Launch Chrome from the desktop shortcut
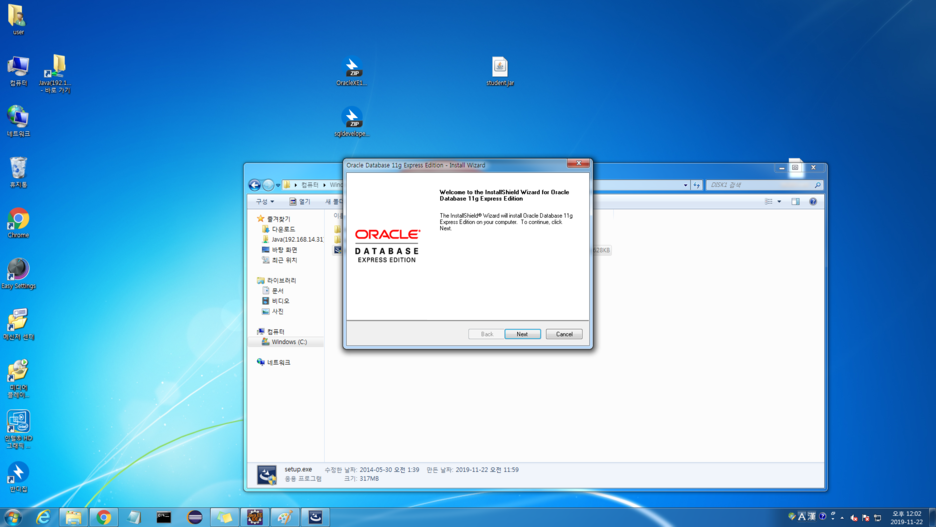The image size is (936, 527). [x=18, y=223]
